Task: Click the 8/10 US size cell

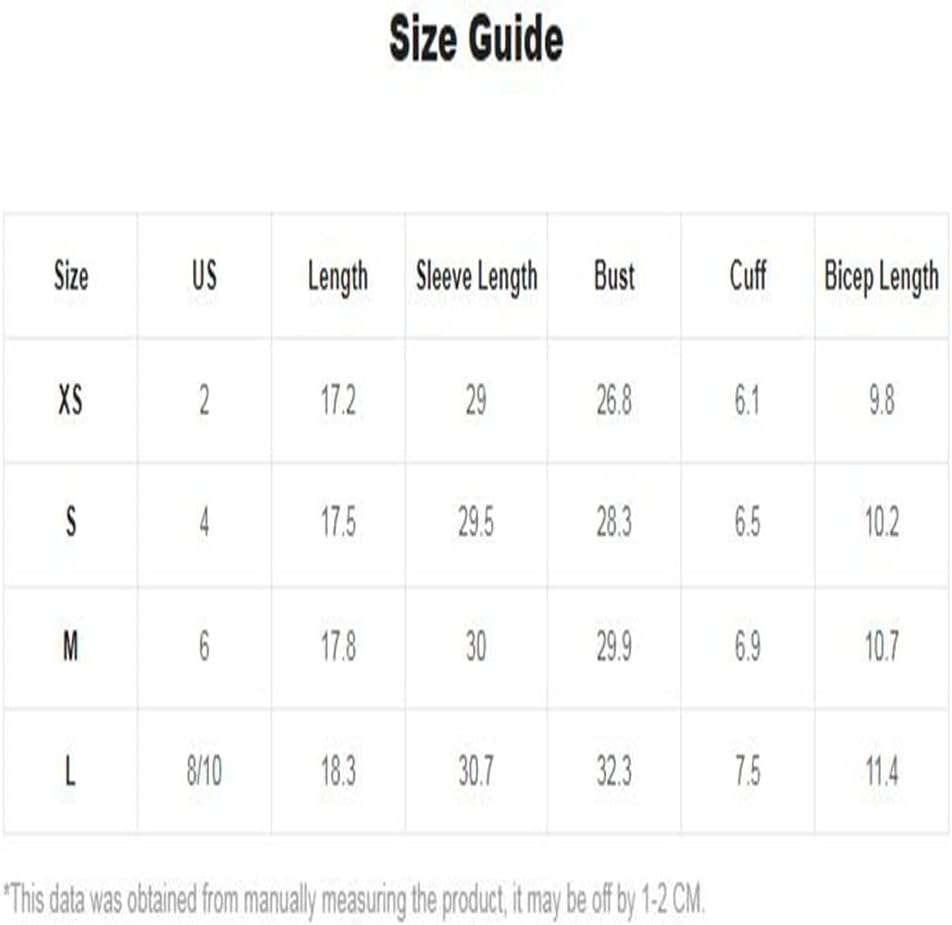Action: [204, 771]
